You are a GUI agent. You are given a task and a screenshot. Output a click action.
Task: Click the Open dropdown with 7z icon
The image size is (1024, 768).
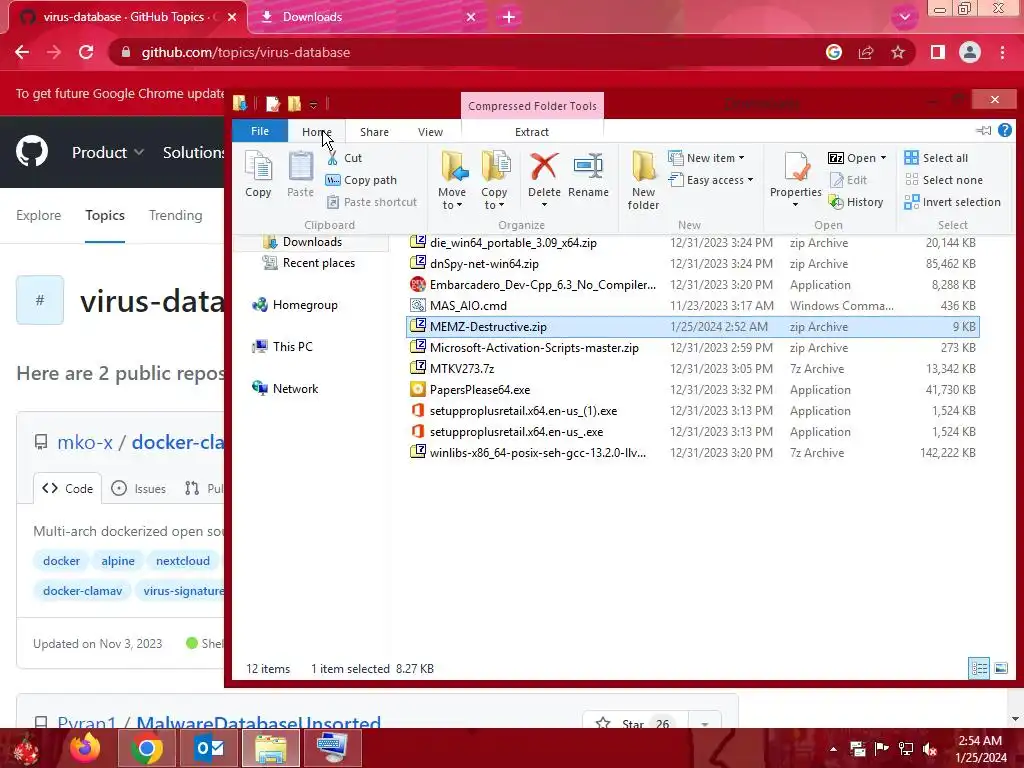857,158
